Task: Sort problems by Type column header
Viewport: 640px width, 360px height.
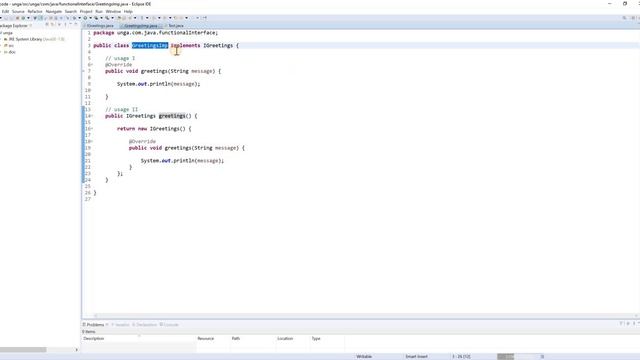Action: tap(327, 338)
